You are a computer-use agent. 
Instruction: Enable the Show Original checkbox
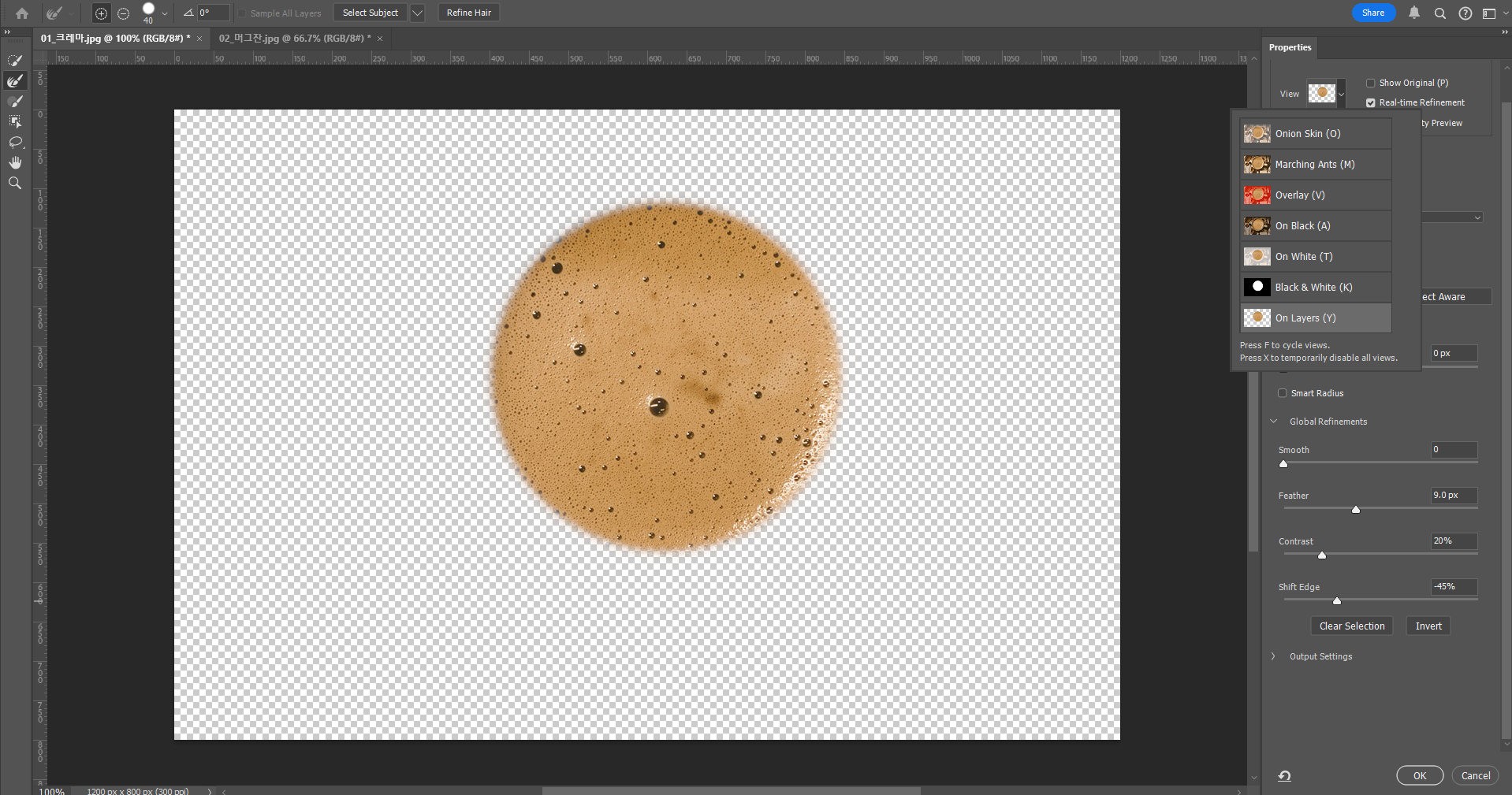coord(1370,83)
